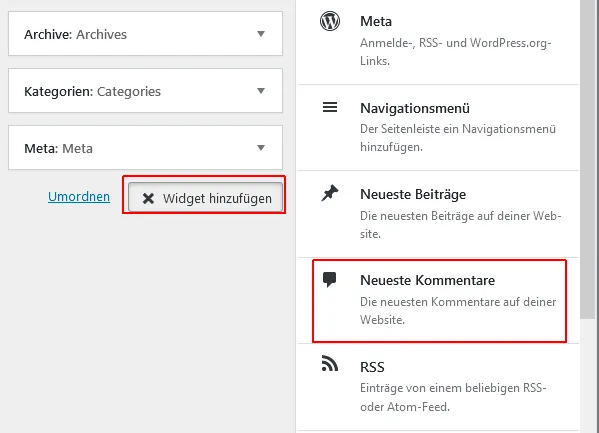Pick the RSS widget title

click(372, 367)
